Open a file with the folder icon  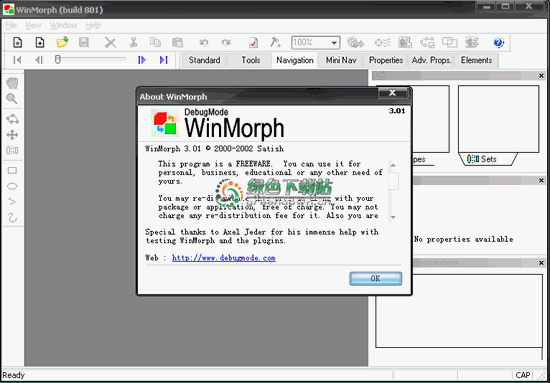(62, 42)
